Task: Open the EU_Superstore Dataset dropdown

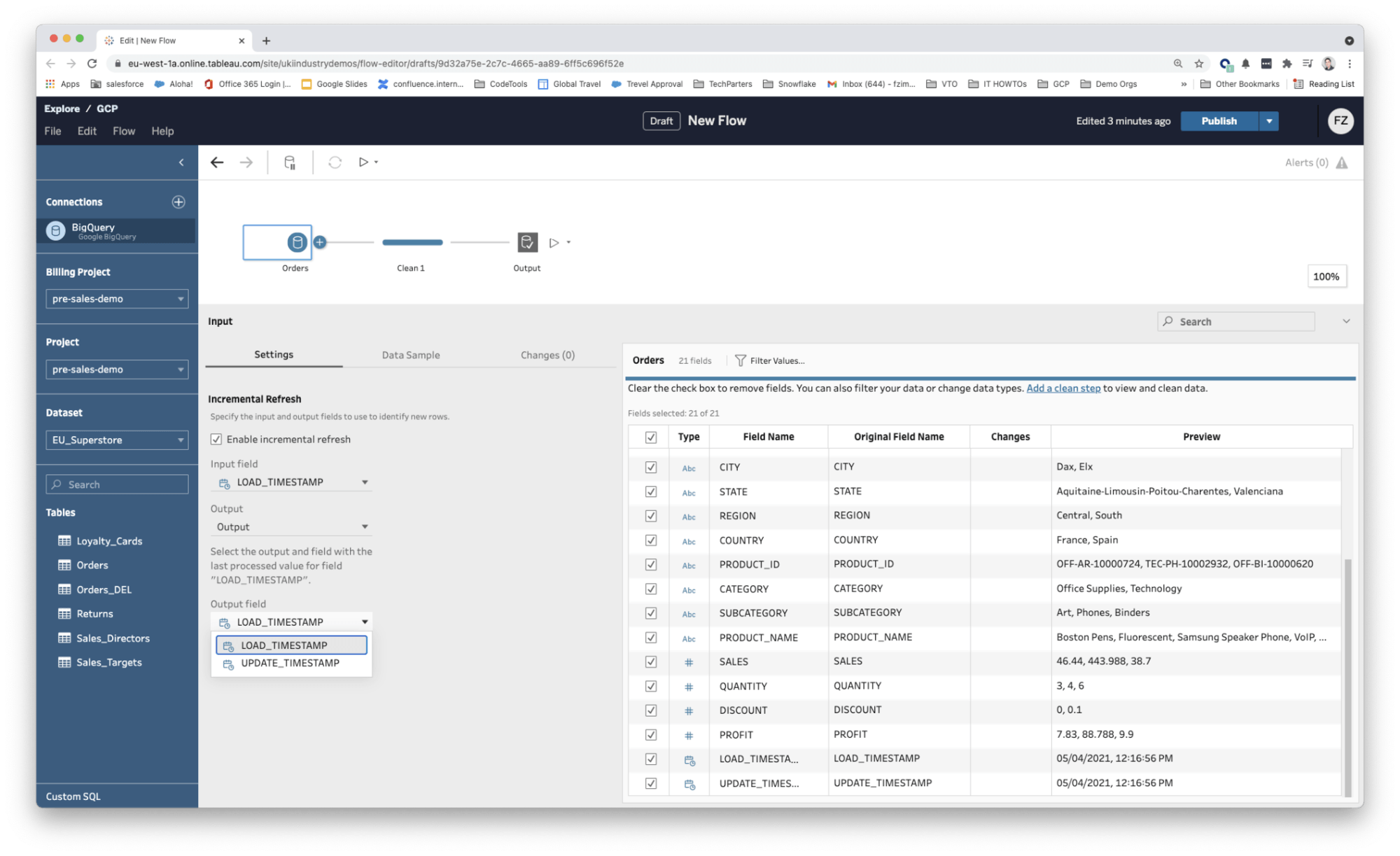Action: 116,440
